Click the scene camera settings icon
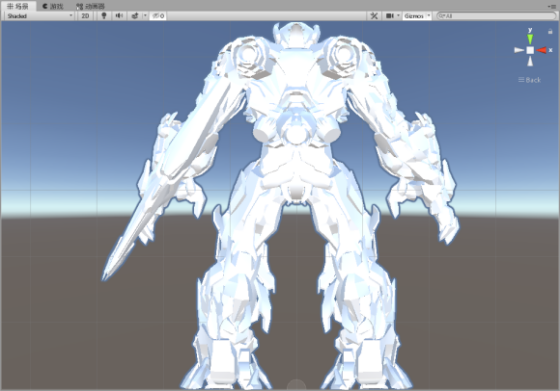The width and height of the screenshot is (560, 391). 390,16
